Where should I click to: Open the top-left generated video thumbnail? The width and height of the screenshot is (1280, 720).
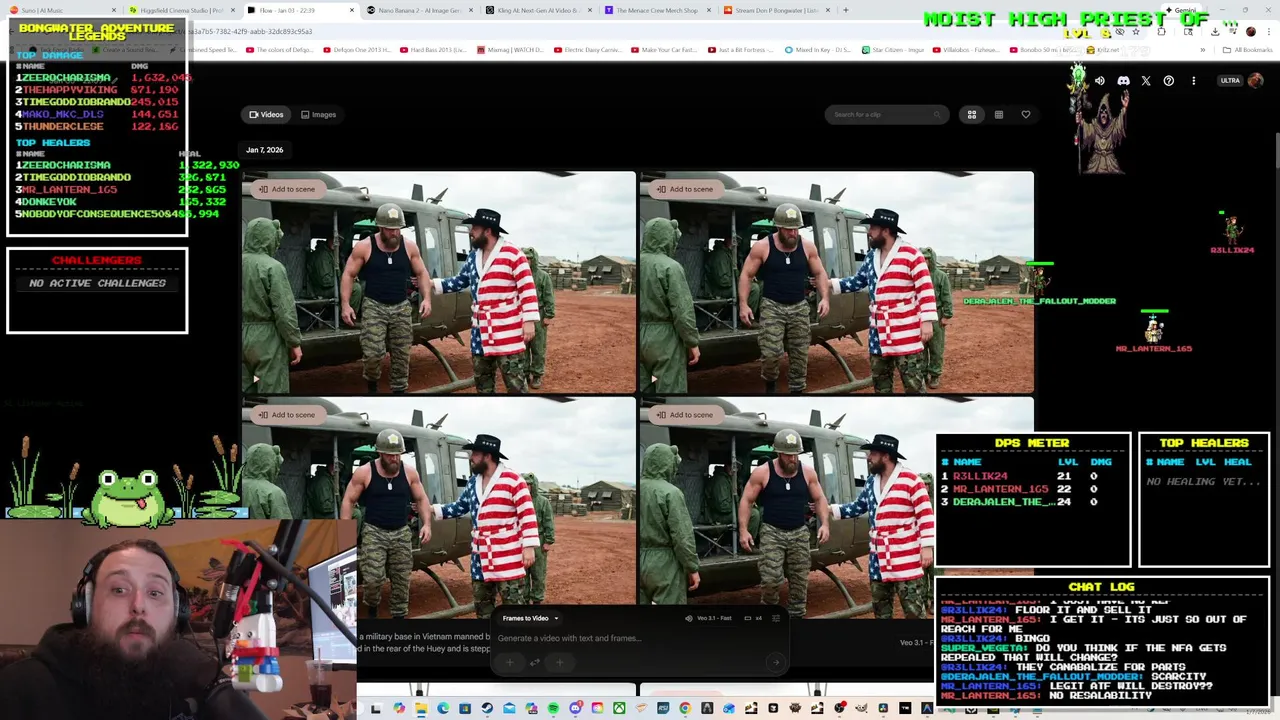(x=438, y=282)
